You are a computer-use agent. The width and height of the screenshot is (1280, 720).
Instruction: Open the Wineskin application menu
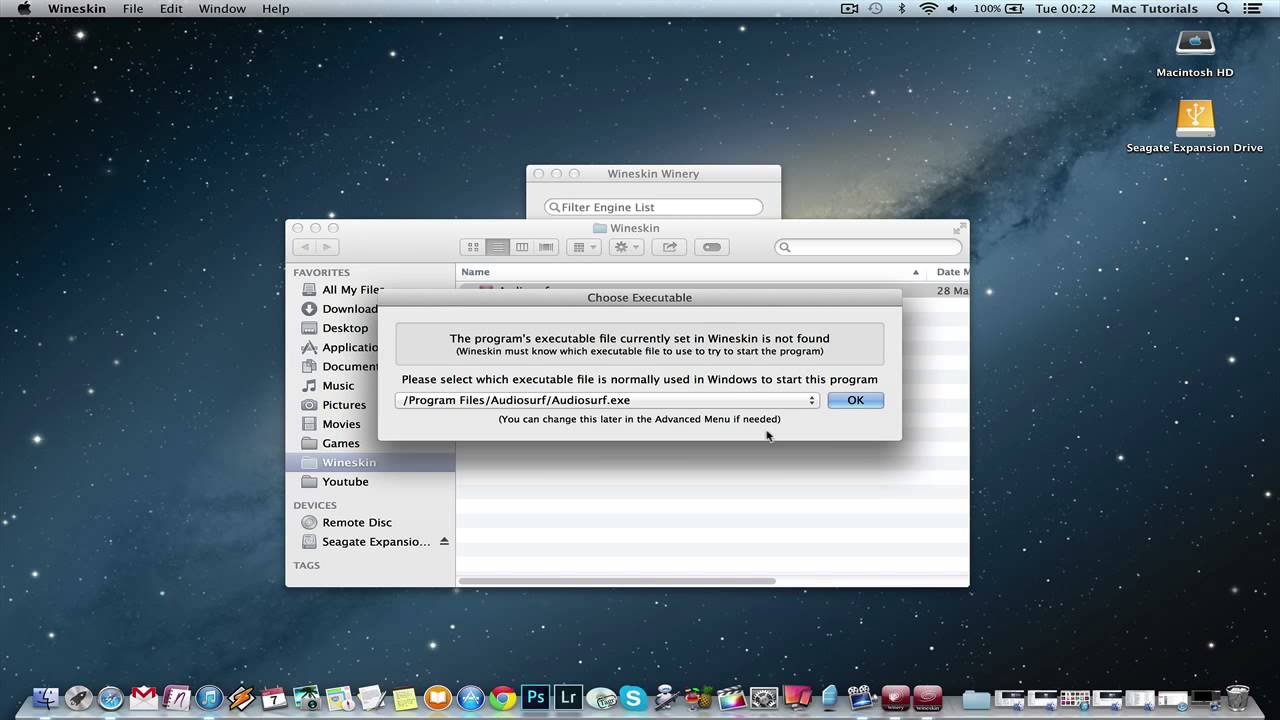tap(78, 9)
